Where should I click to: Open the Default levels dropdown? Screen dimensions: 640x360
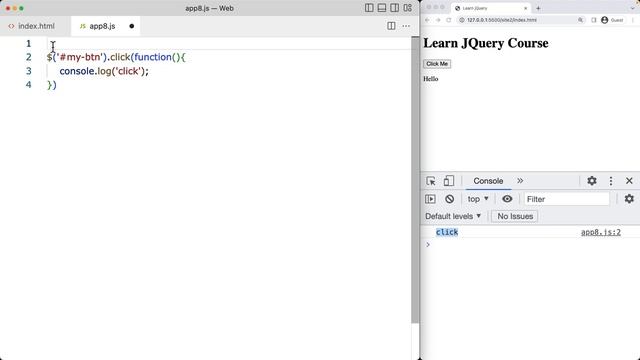pyautogui.click(x=453, y=216)
